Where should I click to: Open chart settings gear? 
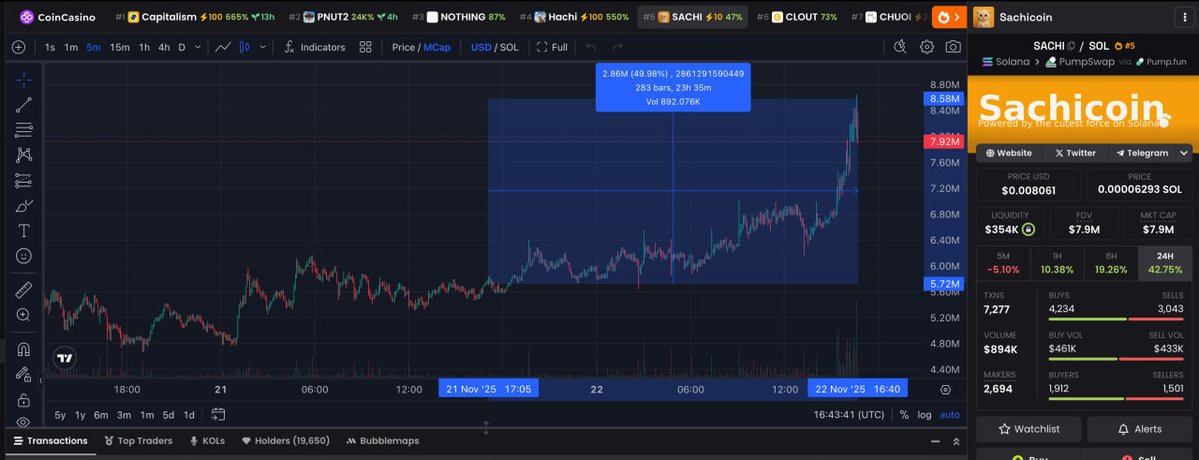pyautogui.click(x=927, y=47)
